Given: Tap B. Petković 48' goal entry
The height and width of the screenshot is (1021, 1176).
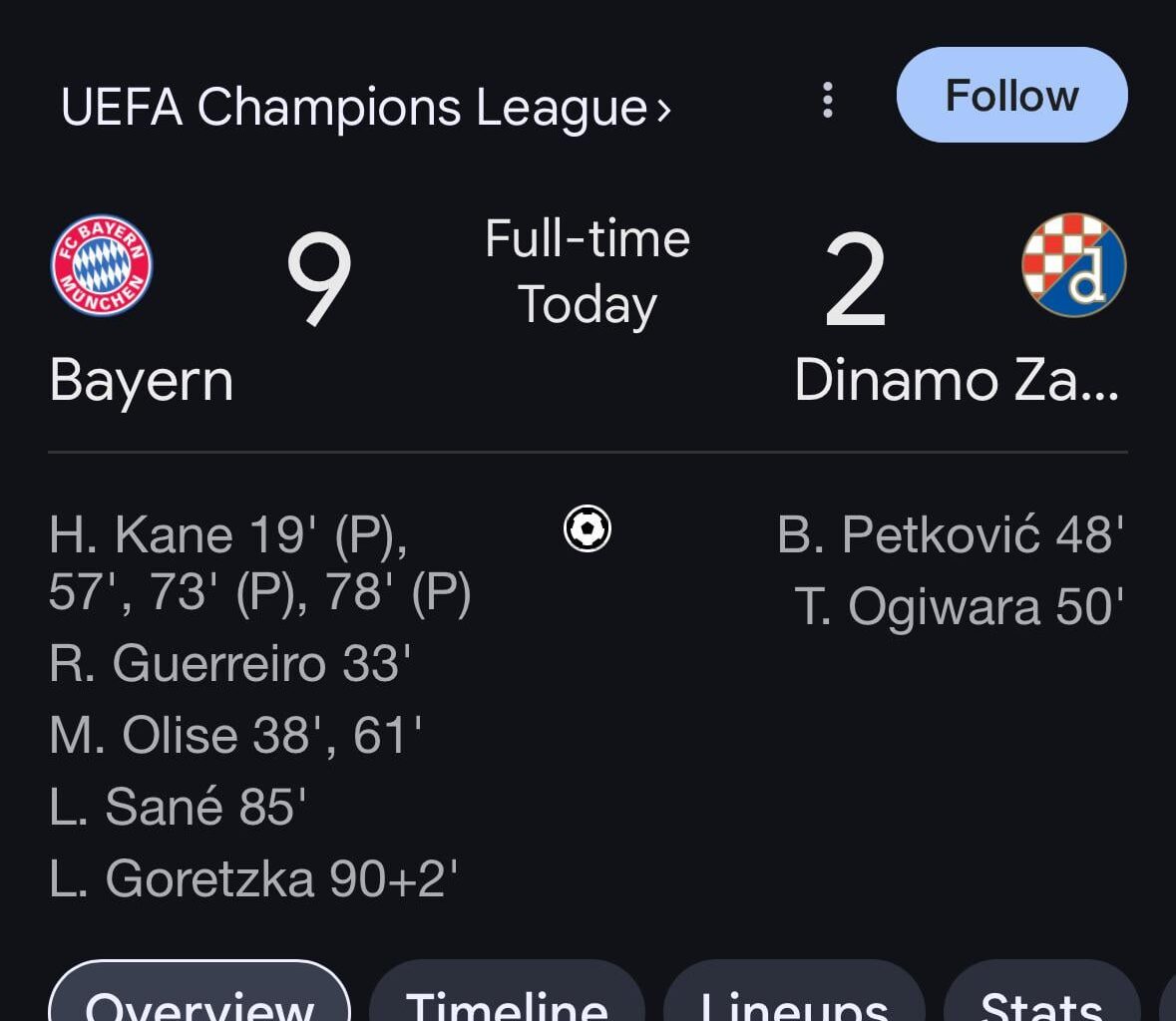Looking at the screenshot, I should click(951, 535).
